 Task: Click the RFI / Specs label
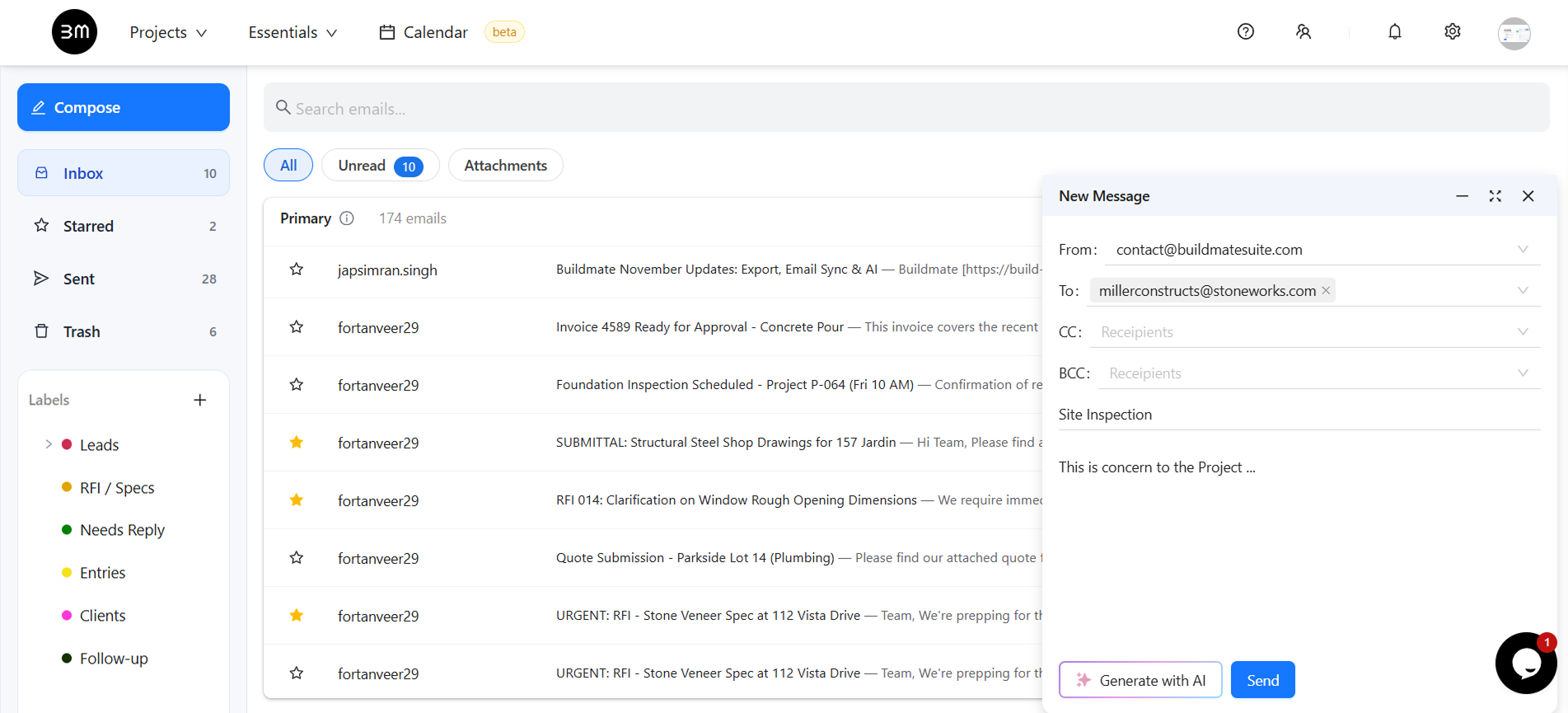[x=117, y=487]
